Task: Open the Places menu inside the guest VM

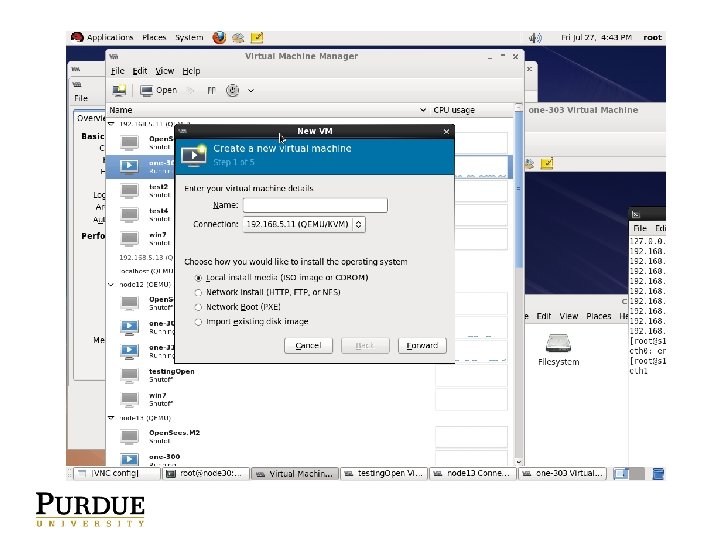Action: coord(598,316)
